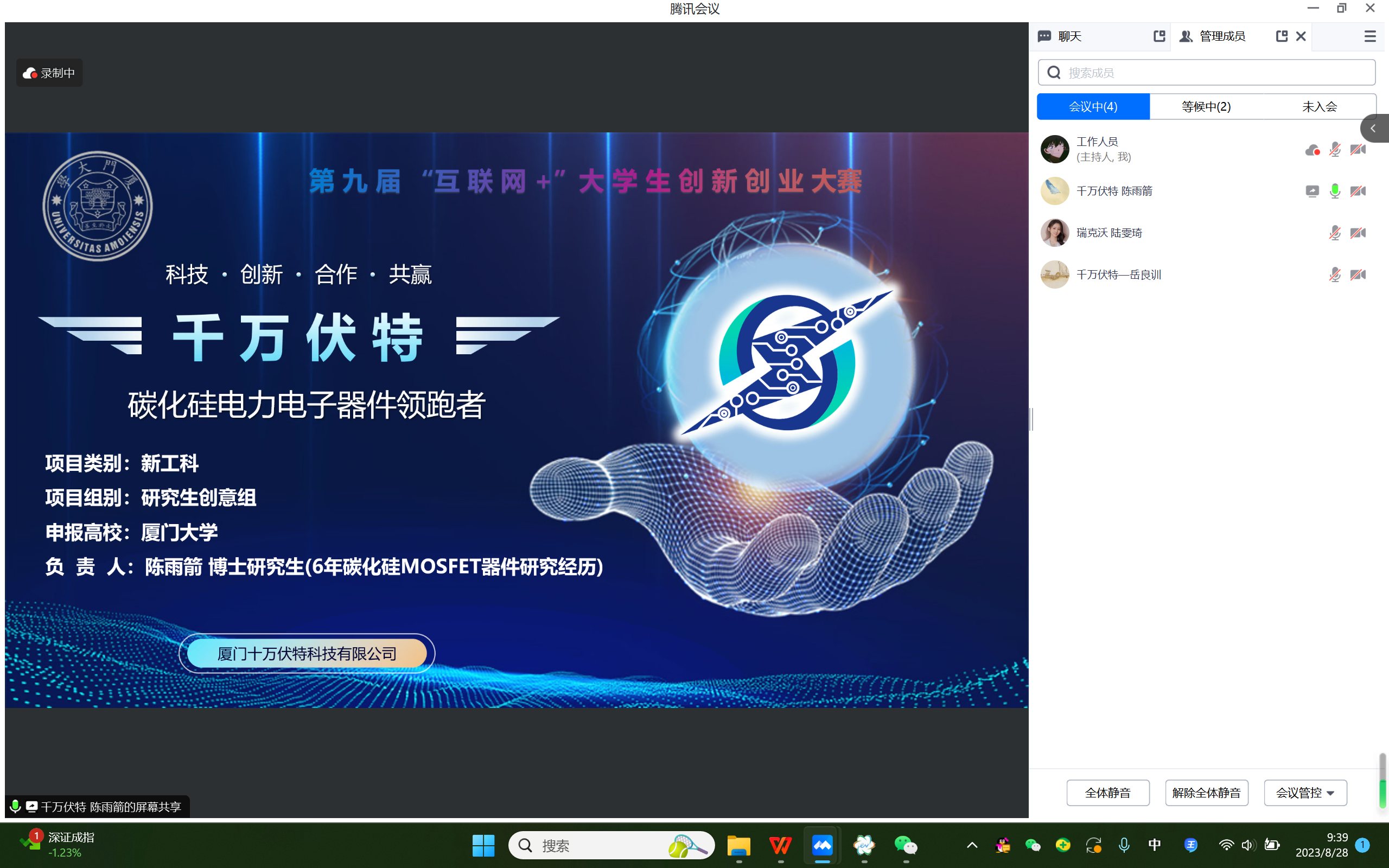Click the cloud recording icon for 工作人员

click(x=1312, y=150)
